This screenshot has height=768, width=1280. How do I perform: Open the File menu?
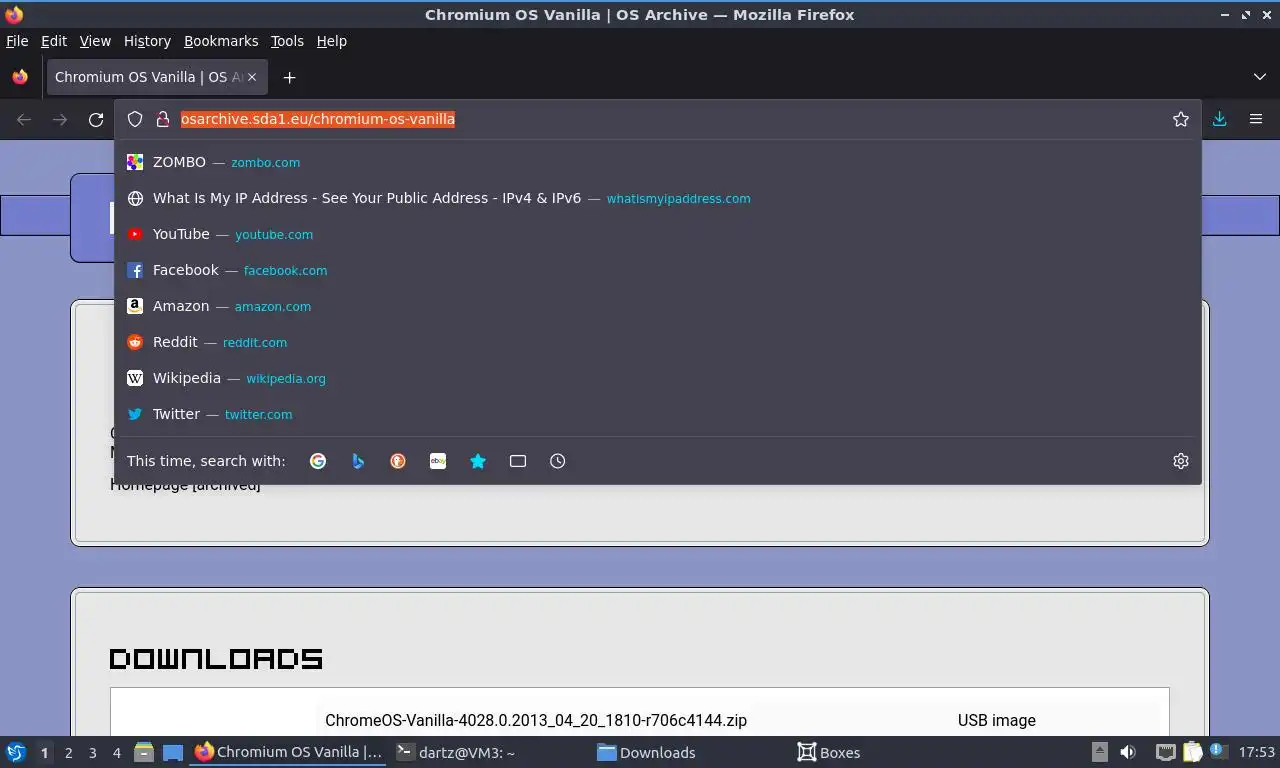(x=17, y=41)
